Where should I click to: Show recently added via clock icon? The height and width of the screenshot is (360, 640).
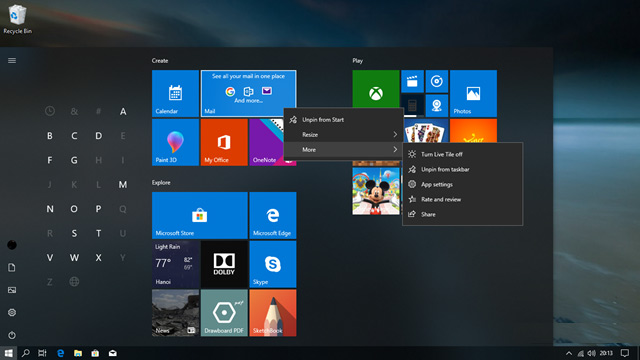click(x=50, y=111)
